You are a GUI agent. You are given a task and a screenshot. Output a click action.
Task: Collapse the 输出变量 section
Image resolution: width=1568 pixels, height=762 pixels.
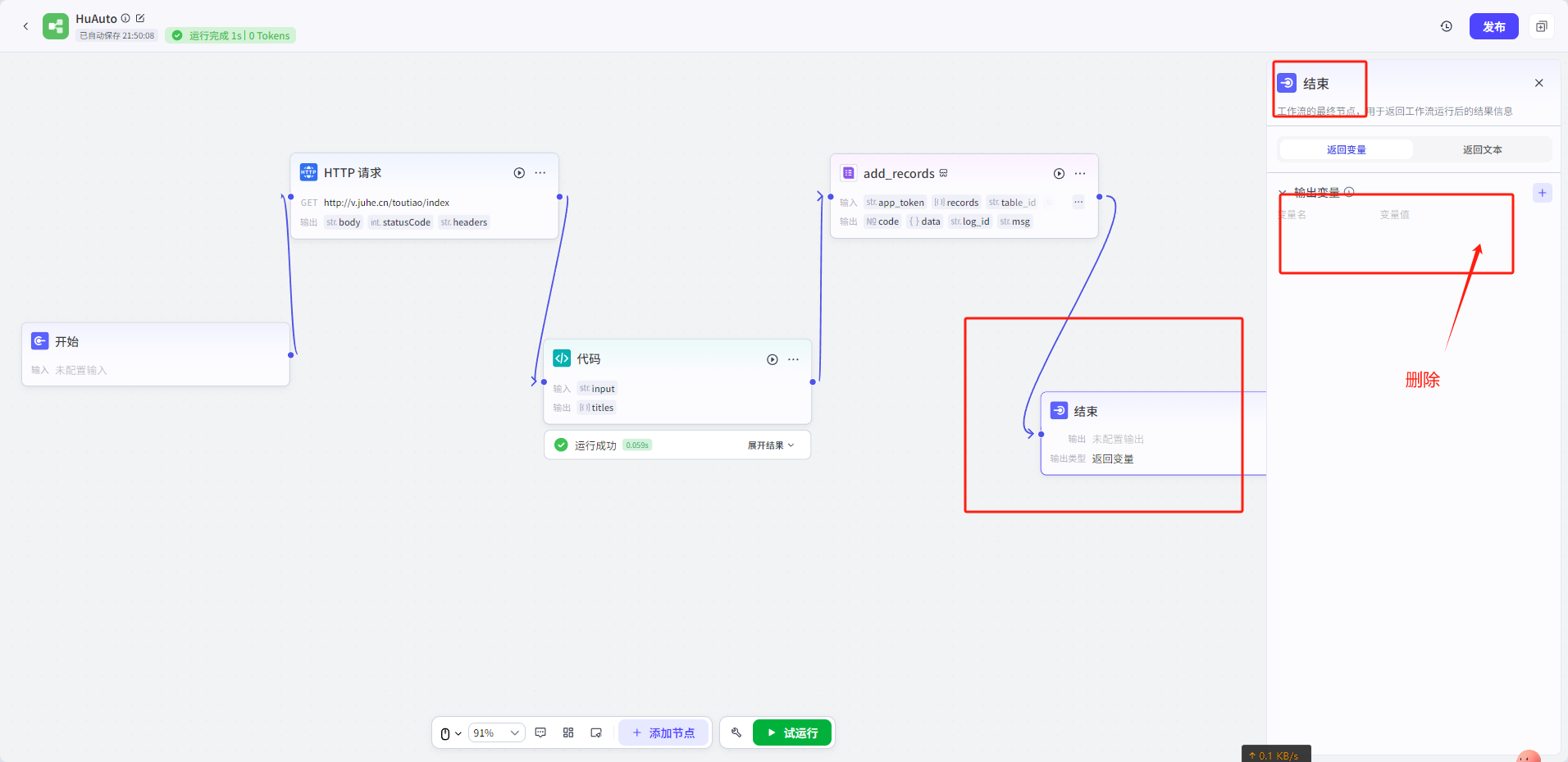(x=1283, y=193)
